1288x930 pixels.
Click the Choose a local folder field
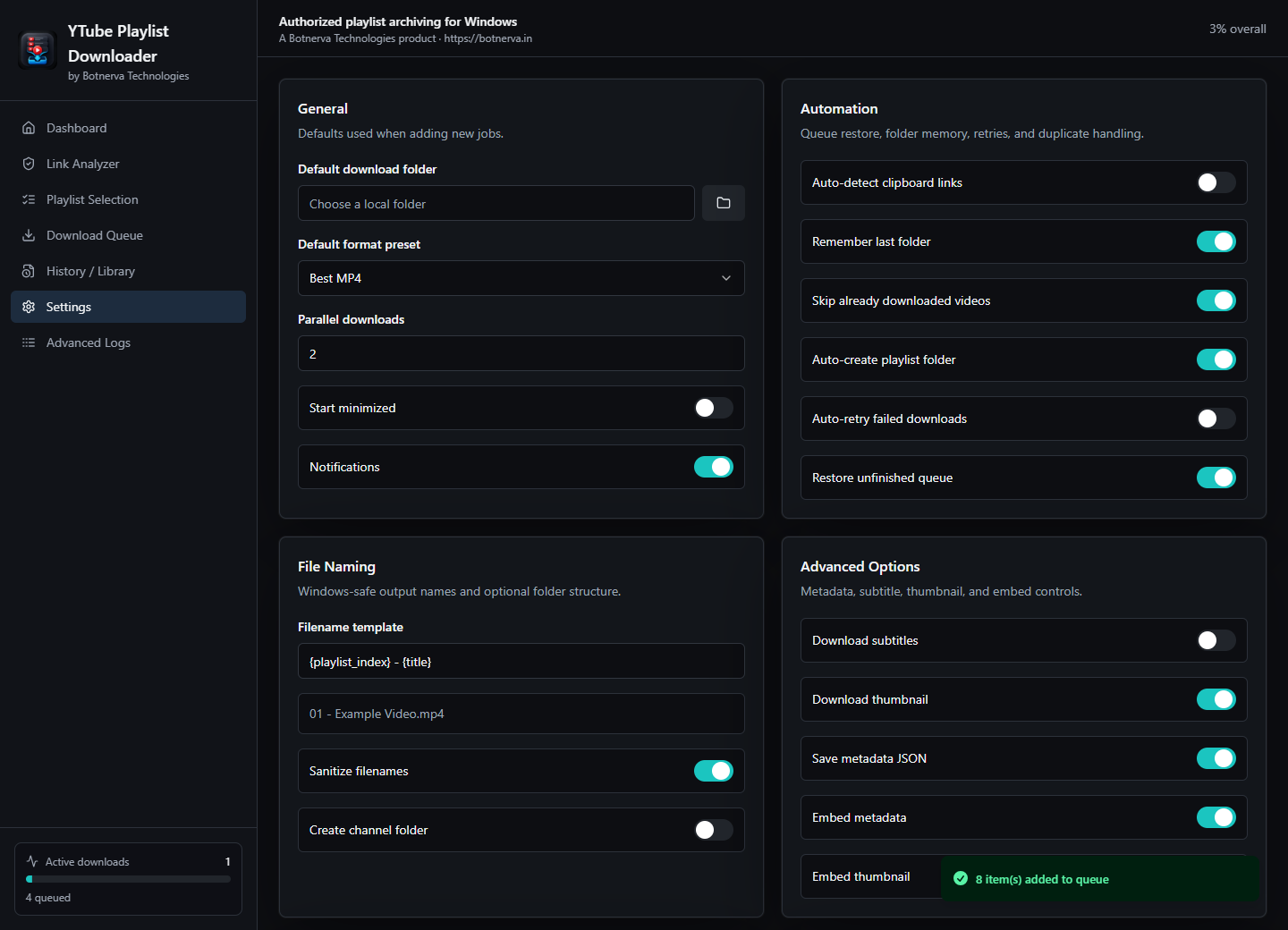(x=496, y=203)
